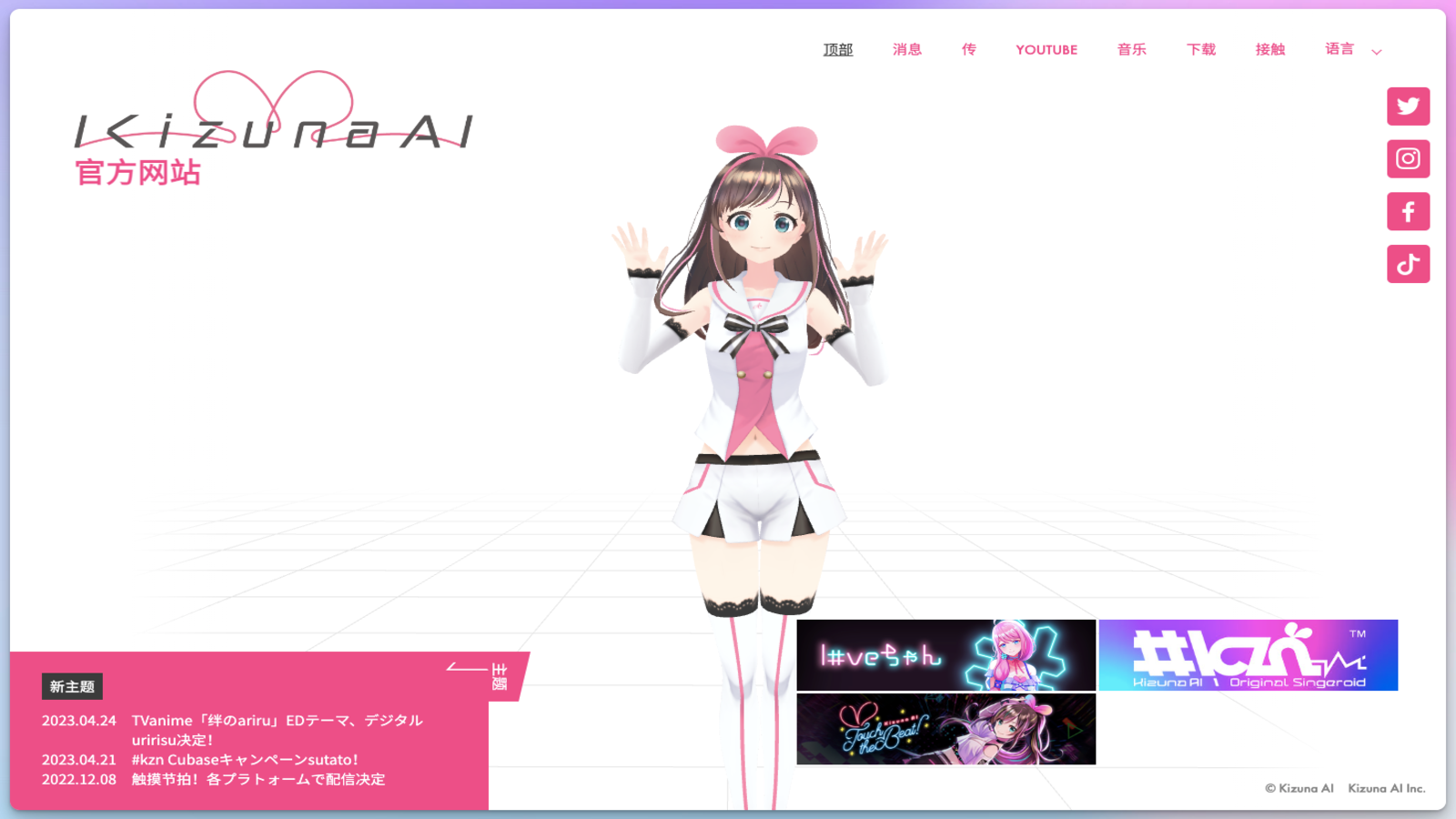The height and width of the screenshot is (819, 1456).
Task: Go to the 下载 download page
Action: [1200, 50]
